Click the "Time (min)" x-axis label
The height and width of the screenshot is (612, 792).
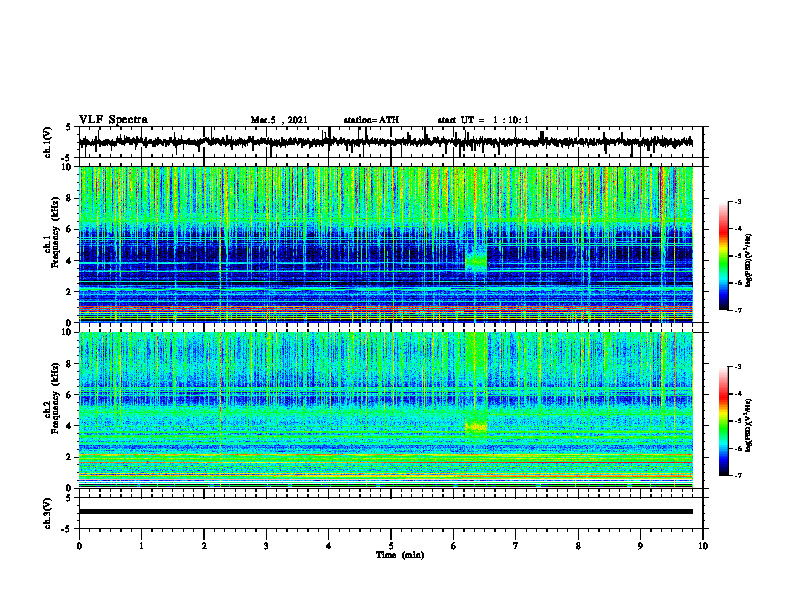pos(400,555)
